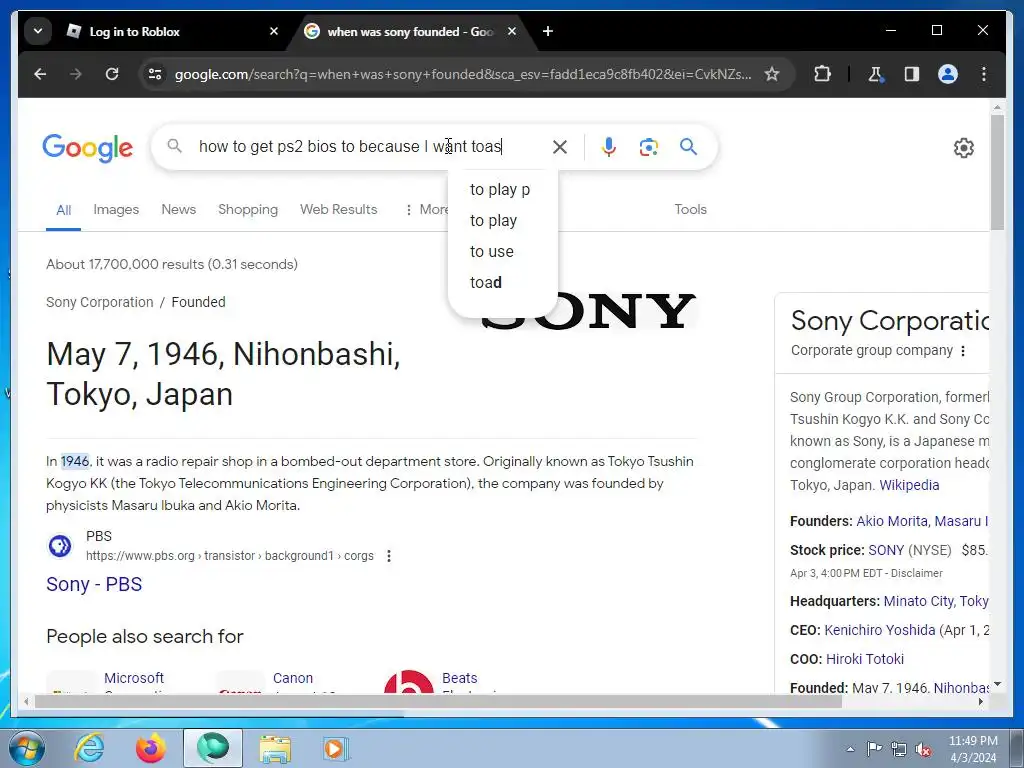The height and width of the screenshot is (768, 1024).
Task: Click the Kenichiro Yoshida CEO link
Action: [879, 630]
